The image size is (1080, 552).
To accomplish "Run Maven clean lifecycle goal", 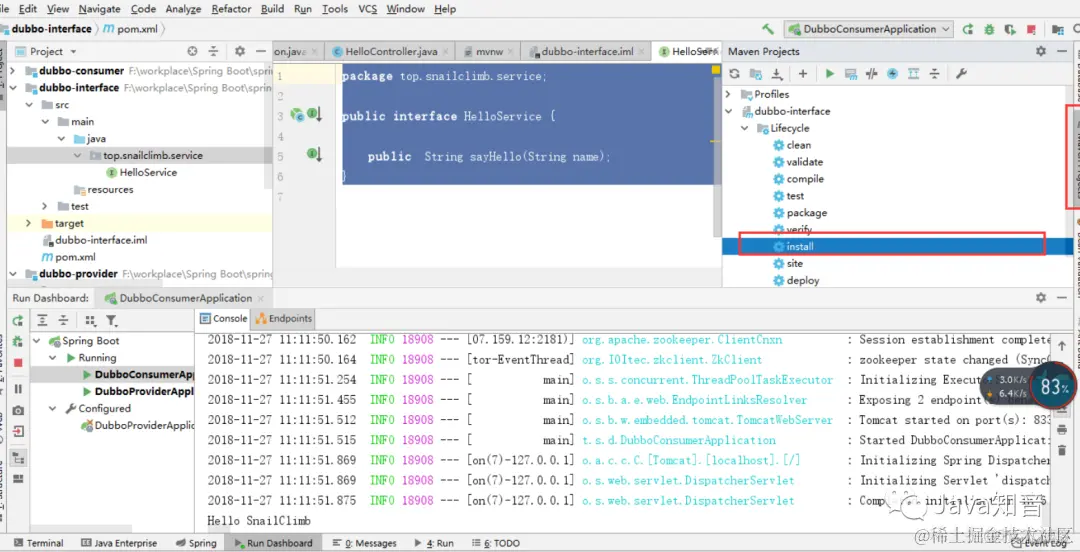I will [x=792, y=145].
